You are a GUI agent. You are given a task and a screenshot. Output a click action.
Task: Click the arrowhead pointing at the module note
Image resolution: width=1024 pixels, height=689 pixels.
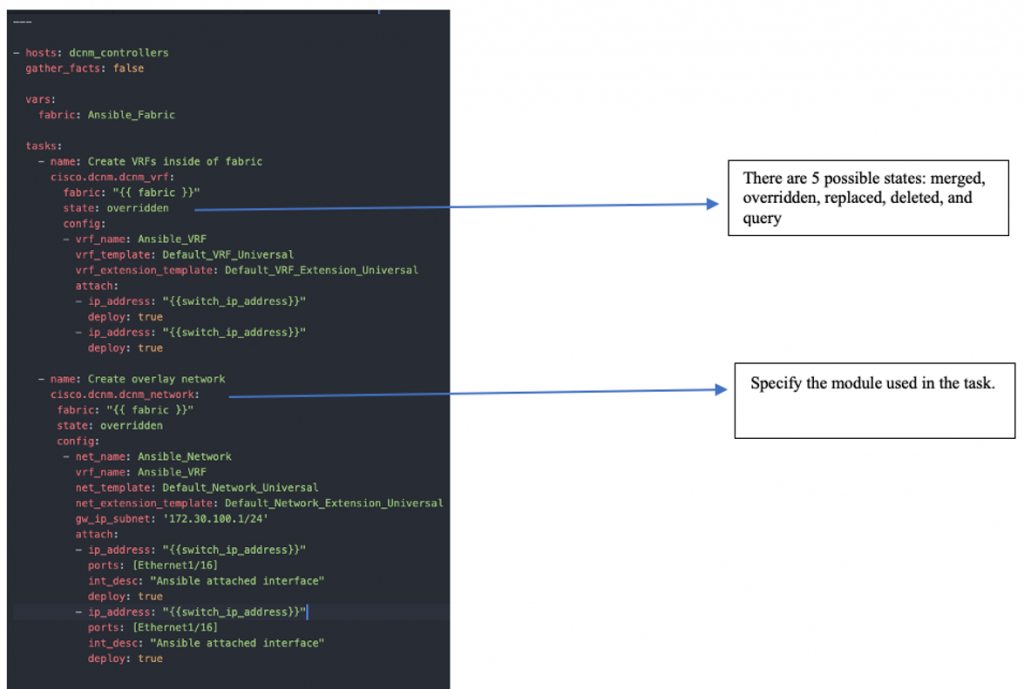(719, 391)
